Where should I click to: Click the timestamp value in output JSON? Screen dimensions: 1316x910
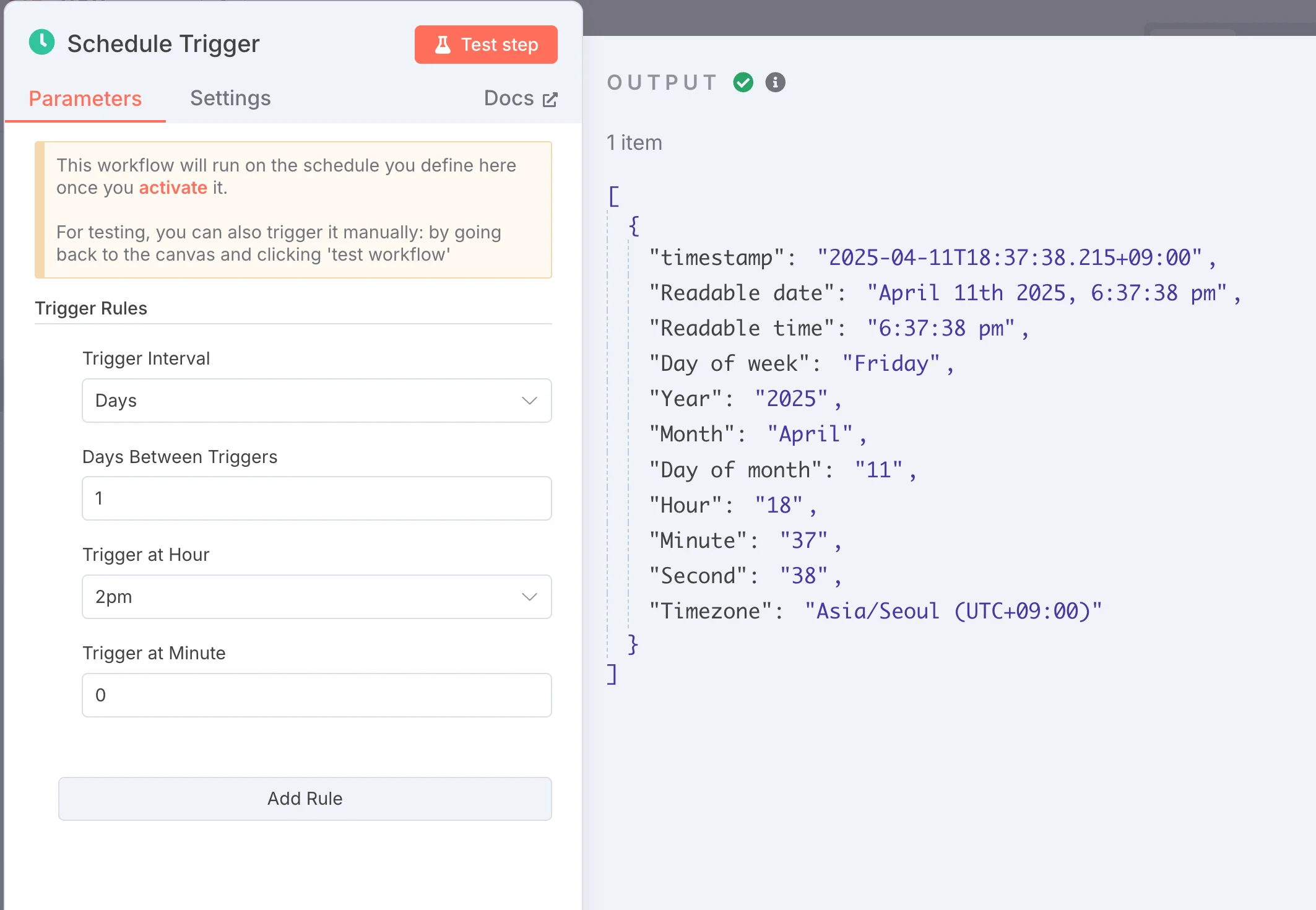(x=1009, y=258)
